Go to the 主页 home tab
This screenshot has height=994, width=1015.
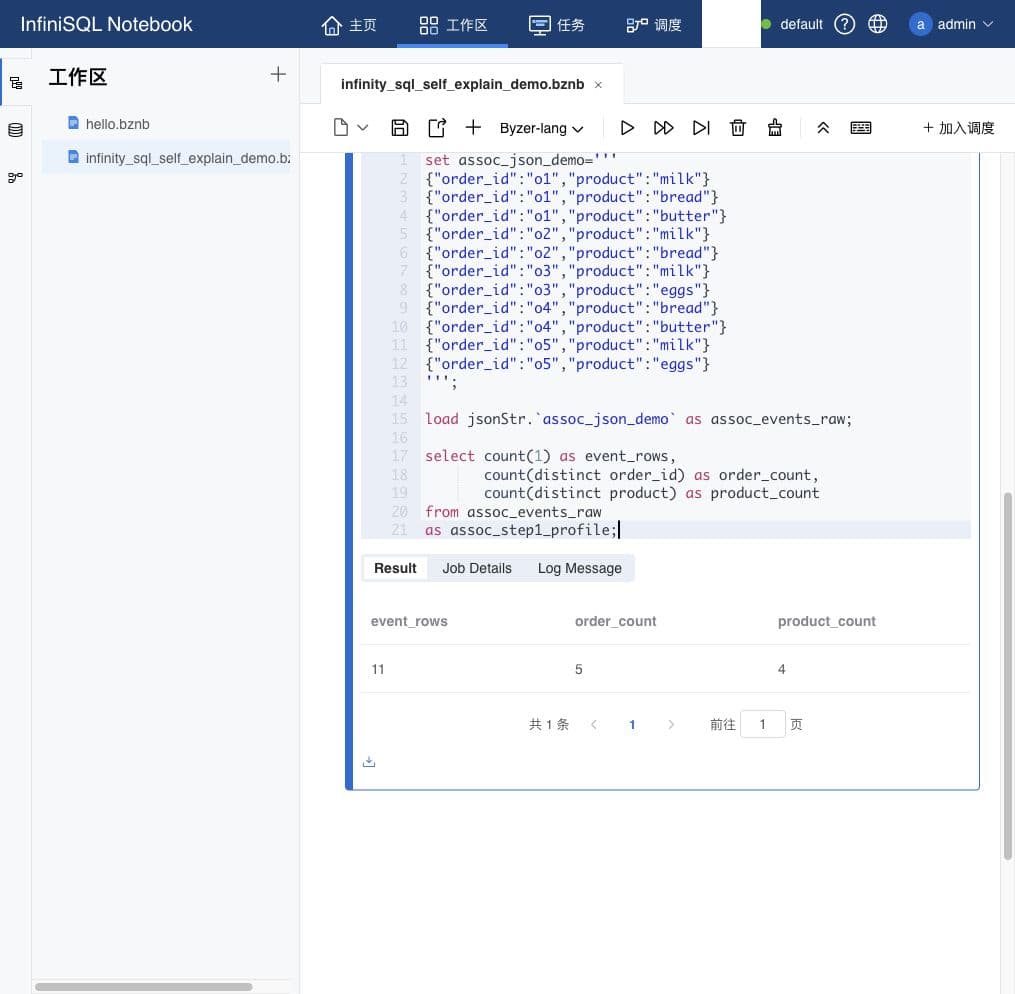click(349, 25)
